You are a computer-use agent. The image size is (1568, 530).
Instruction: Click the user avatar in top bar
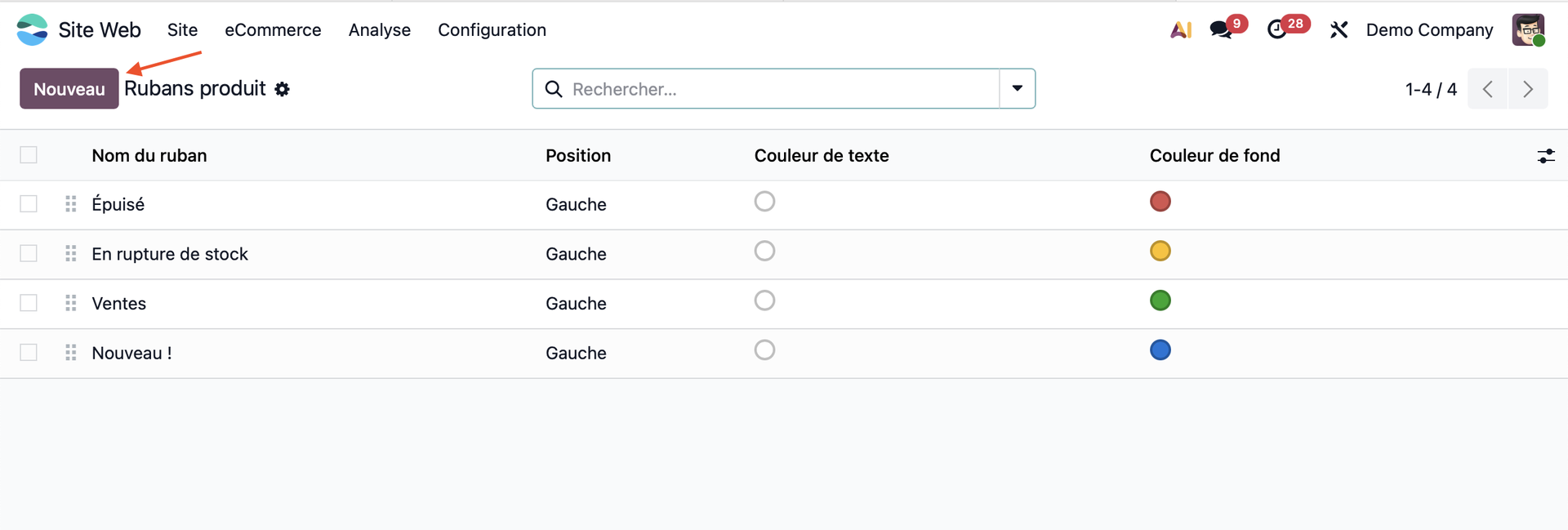(x=1528, y=30)
